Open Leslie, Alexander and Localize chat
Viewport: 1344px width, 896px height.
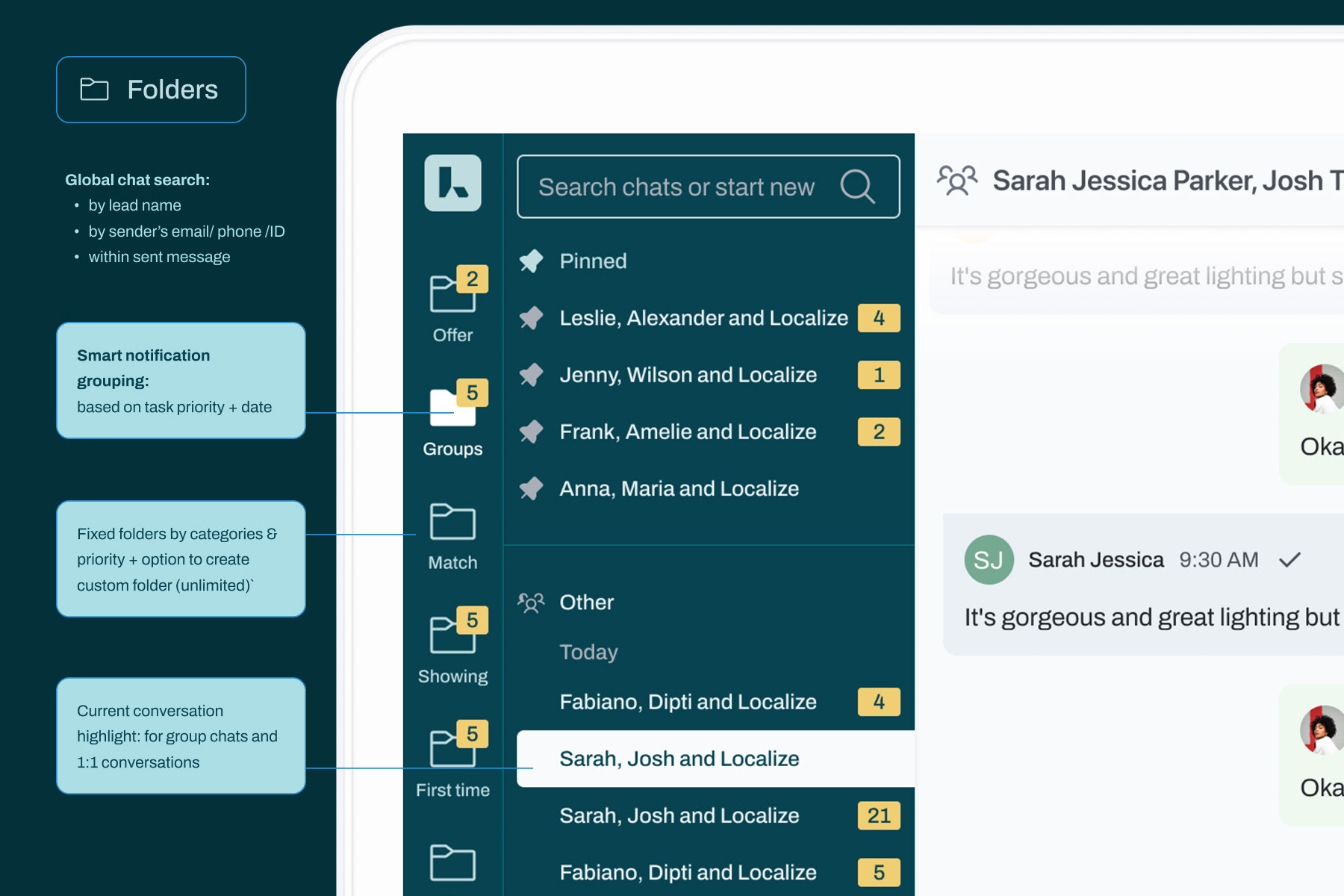[x=709, y=317]
